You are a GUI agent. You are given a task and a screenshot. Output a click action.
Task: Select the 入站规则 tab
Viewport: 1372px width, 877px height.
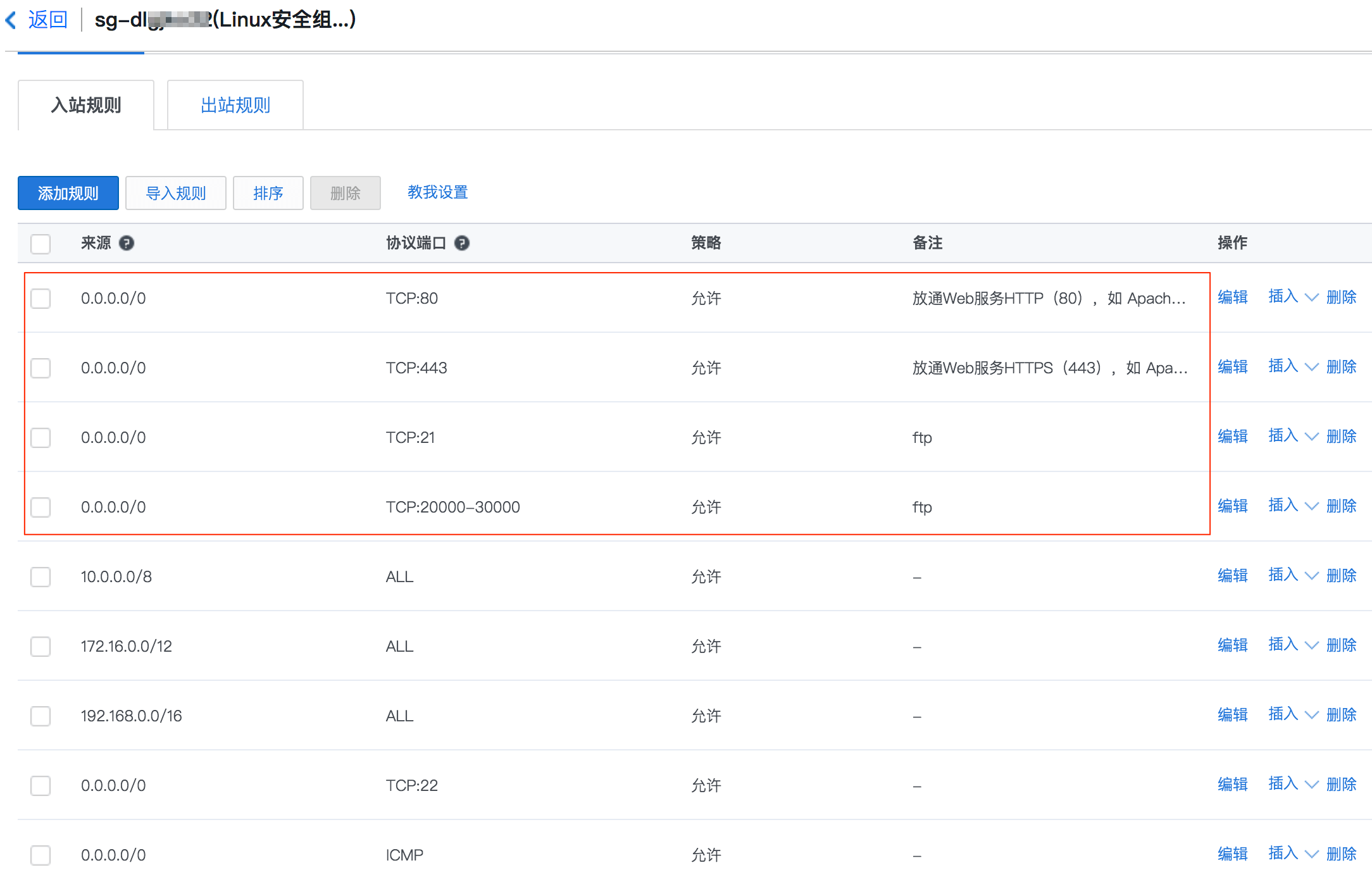click(86, 105)
